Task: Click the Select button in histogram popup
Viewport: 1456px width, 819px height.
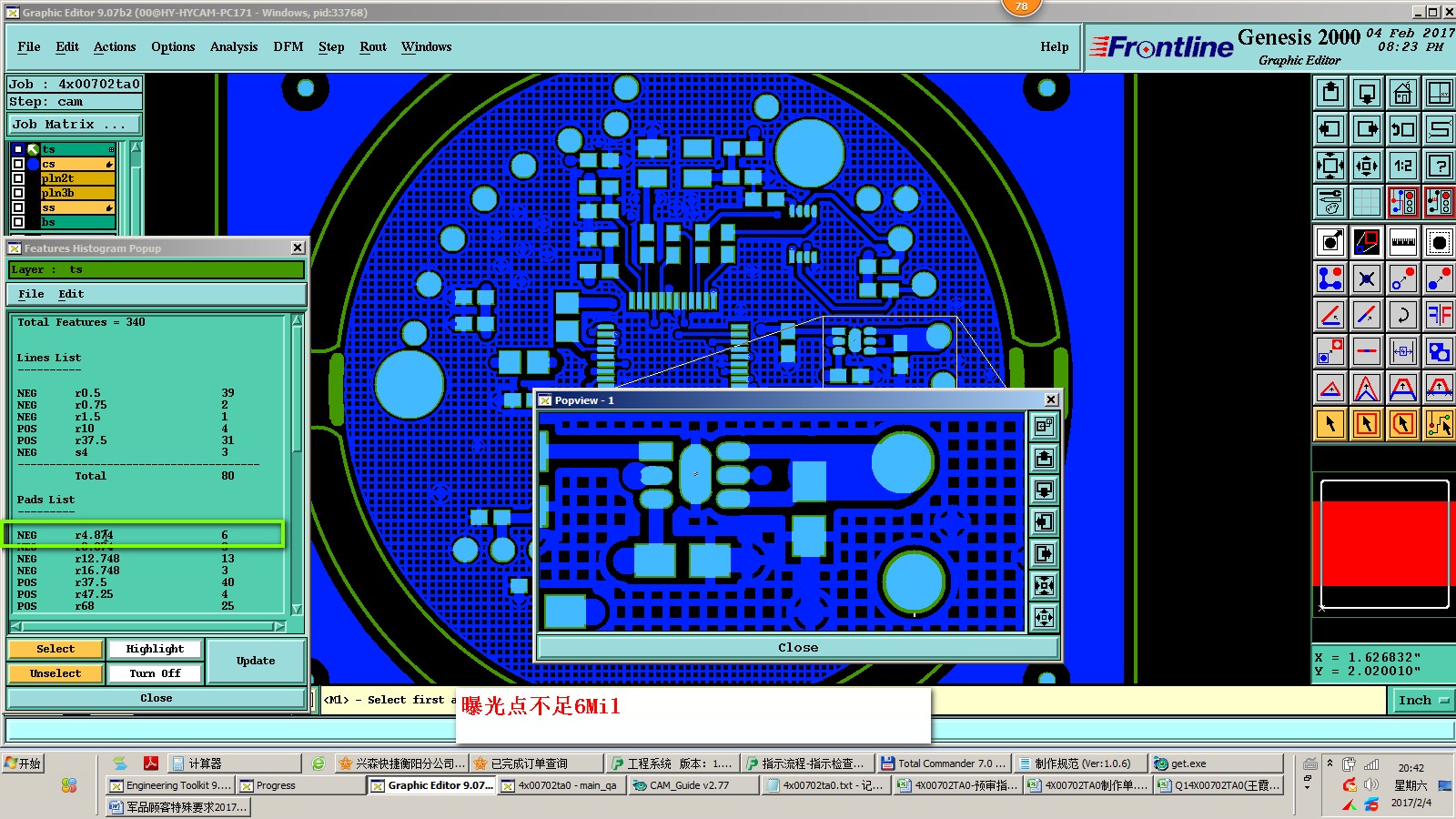Action: pos(56,649)
